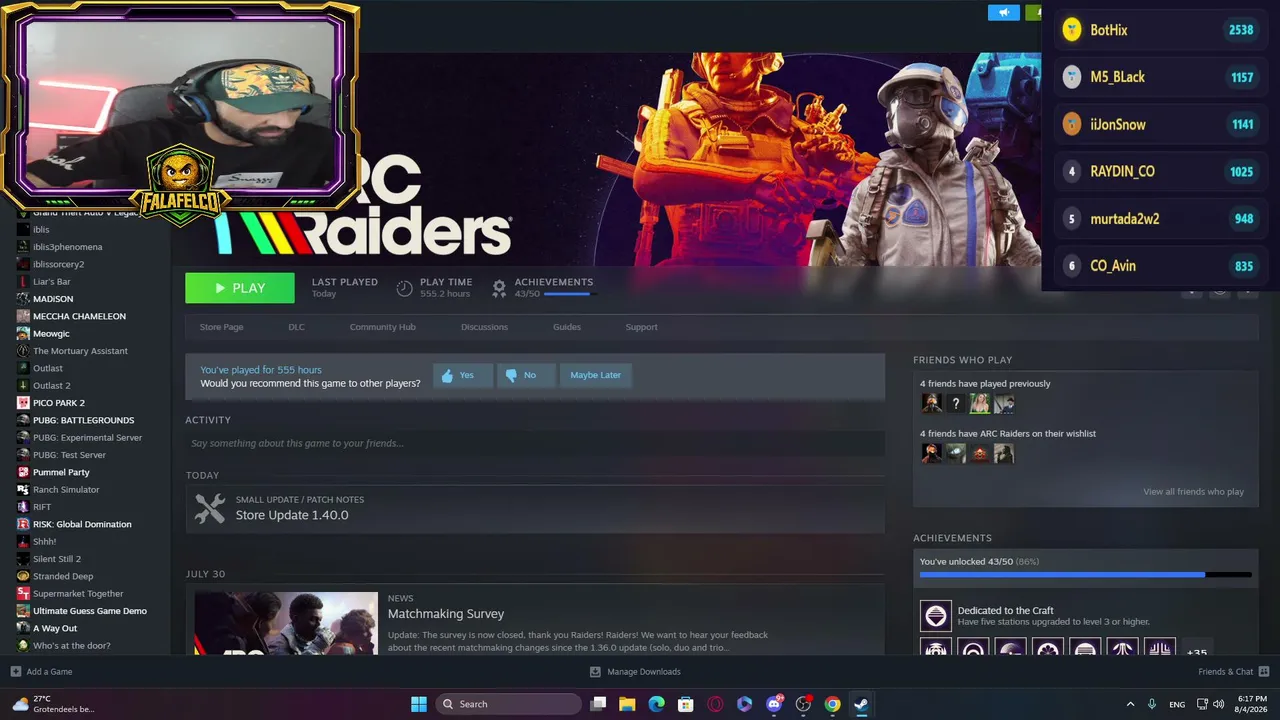
Task: Open the Windows Start menu
Action: [419, 704]
